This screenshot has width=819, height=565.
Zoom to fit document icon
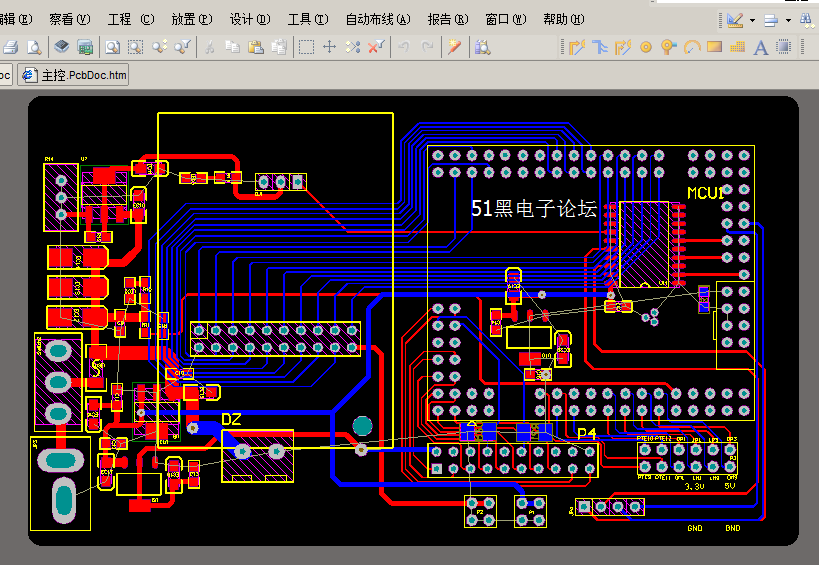pyautogui.click(x=112, y=48)
